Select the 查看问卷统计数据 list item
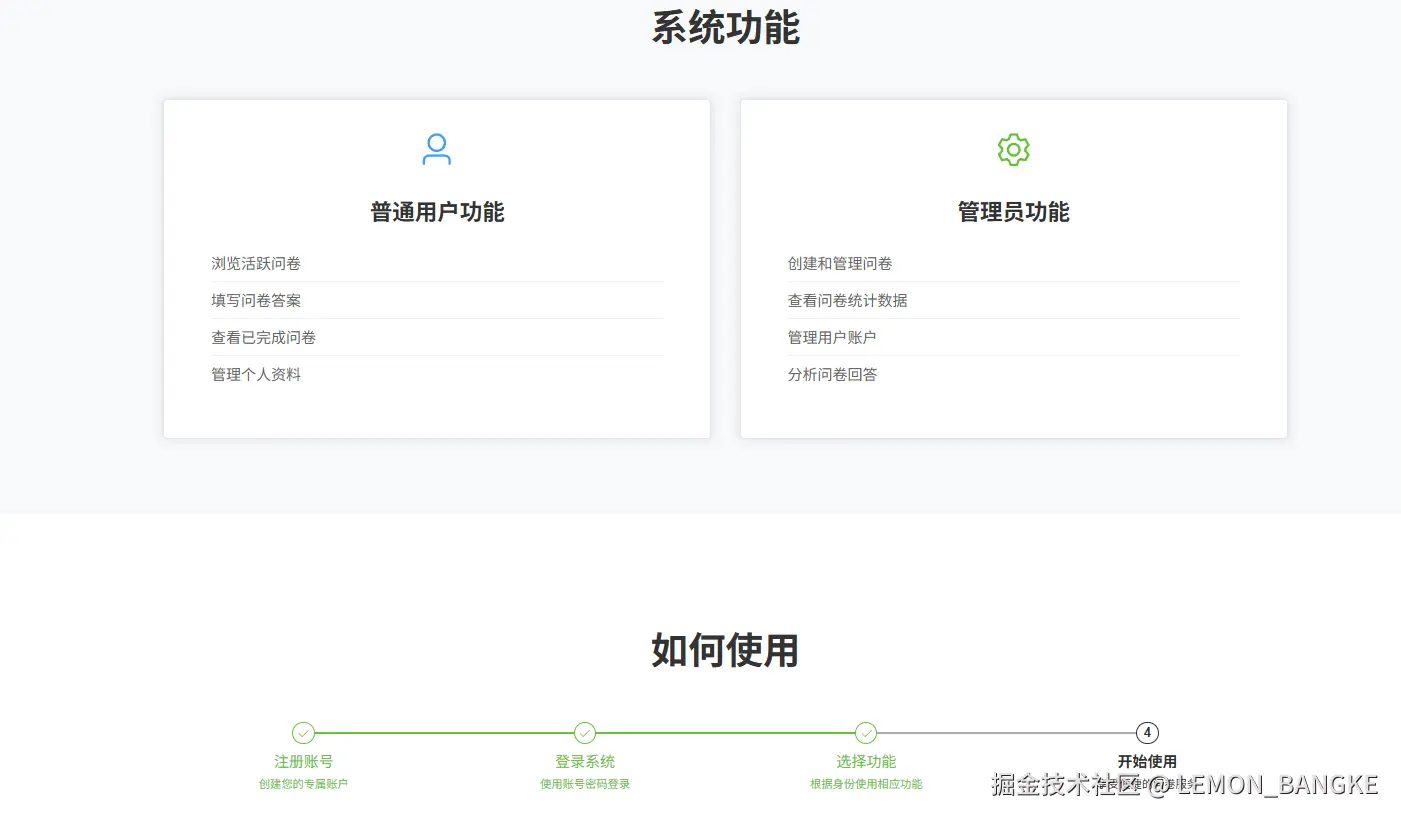Viewport: 1401px width, 821px height. click(x=1013, y=301)
